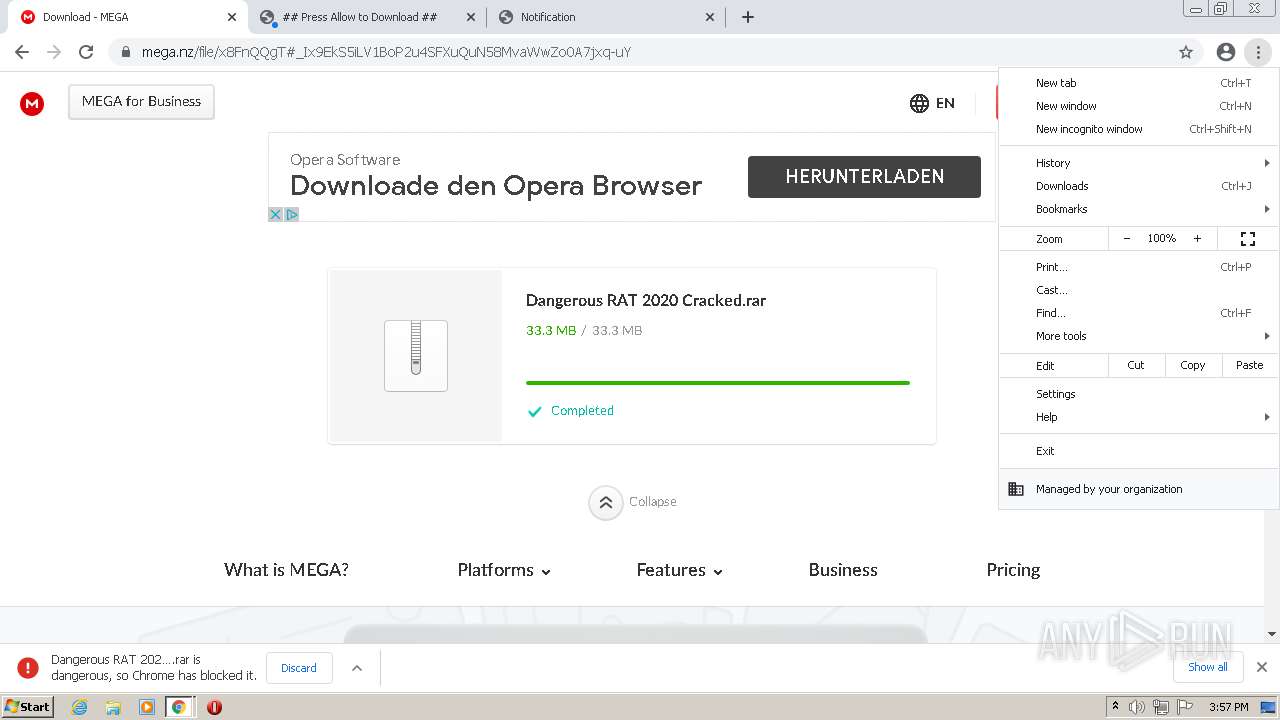
Task: Toggle fullscreen from the Zoom row
Action: 1248,238
